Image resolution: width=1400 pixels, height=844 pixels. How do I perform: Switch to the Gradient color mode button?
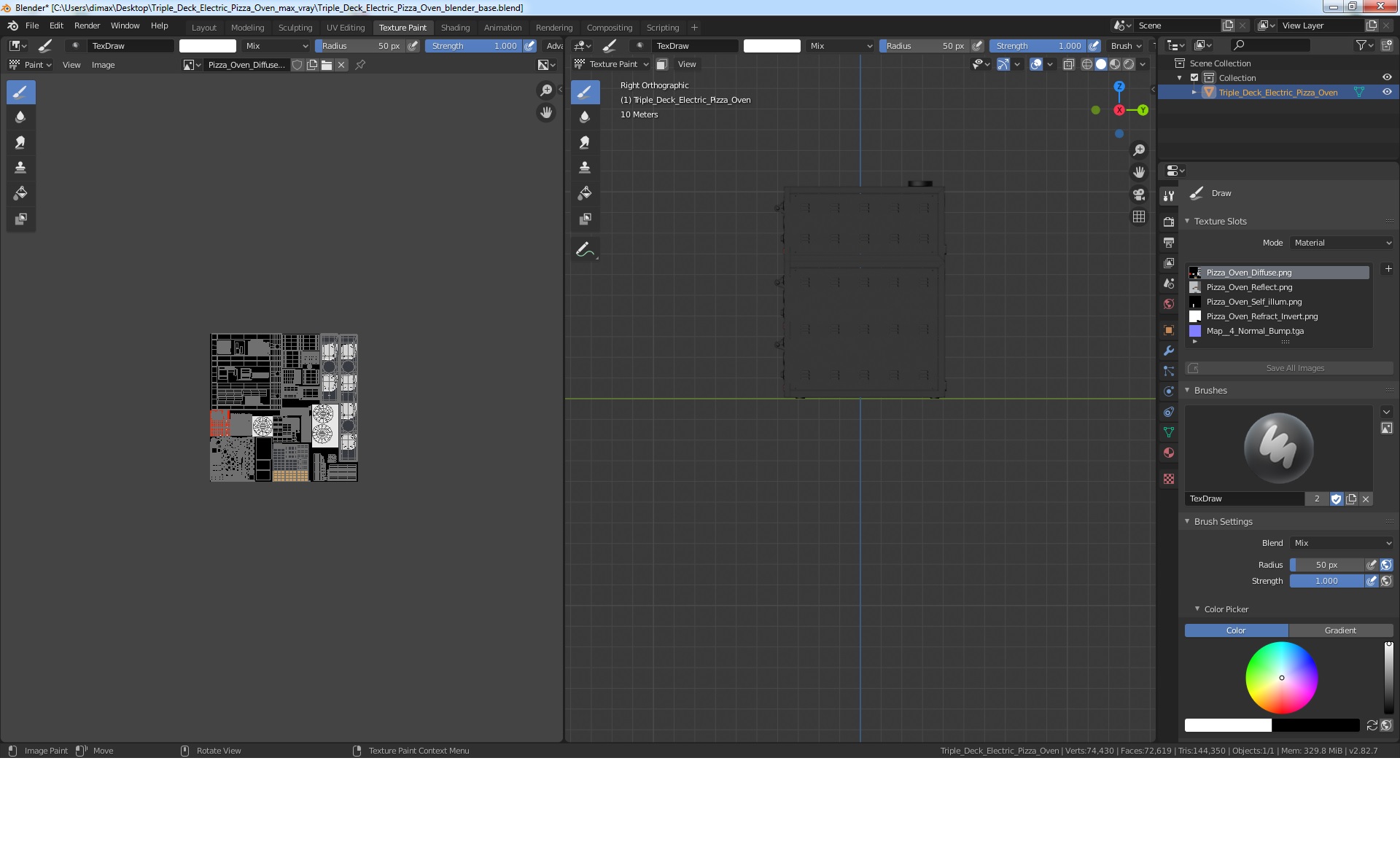(1340, 630)
